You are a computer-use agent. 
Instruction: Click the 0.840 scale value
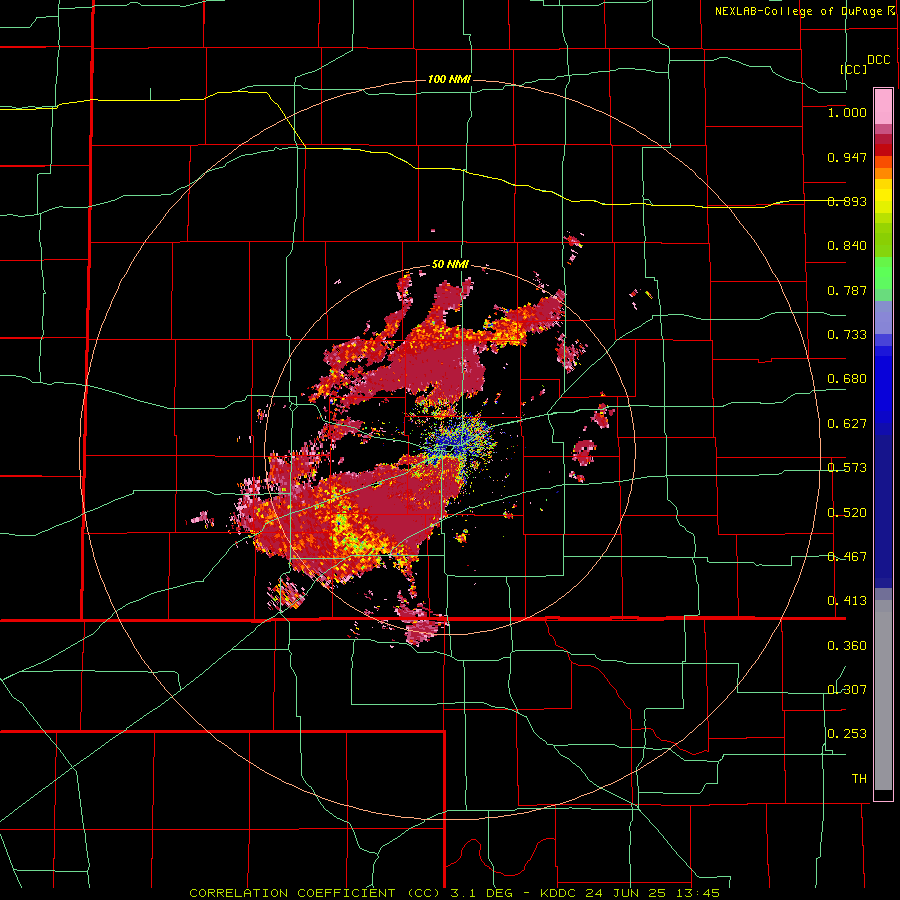847,246
